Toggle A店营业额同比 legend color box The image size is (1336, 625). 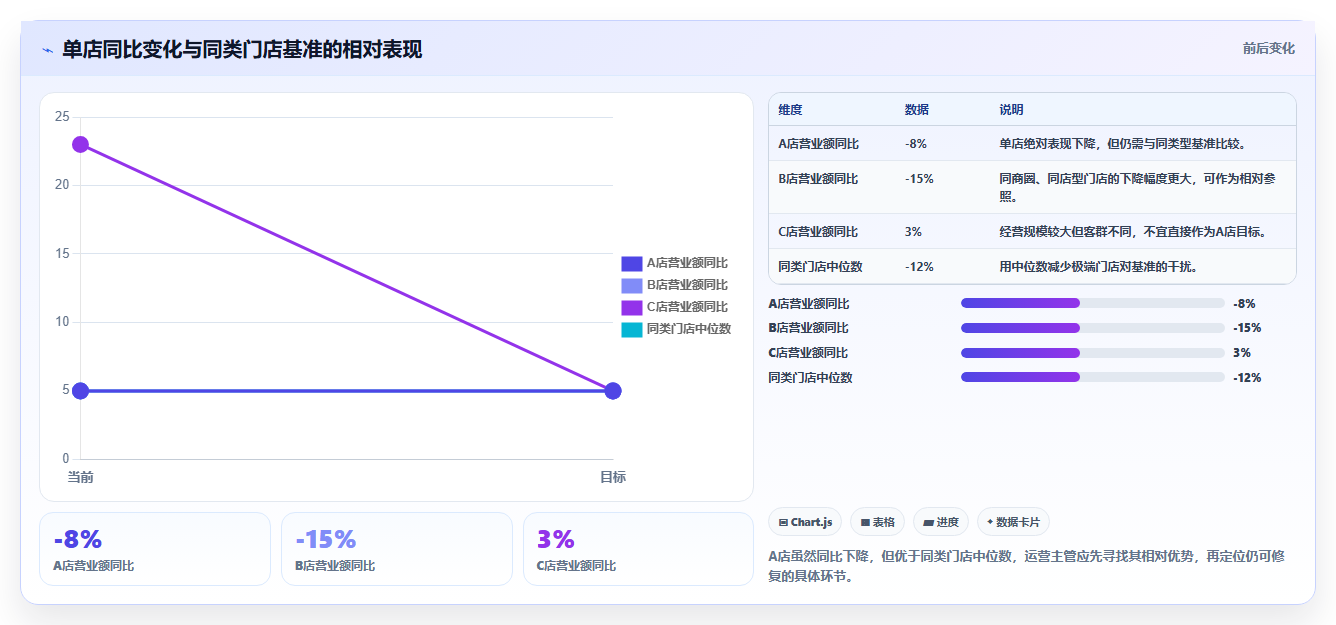pos(631,263)
